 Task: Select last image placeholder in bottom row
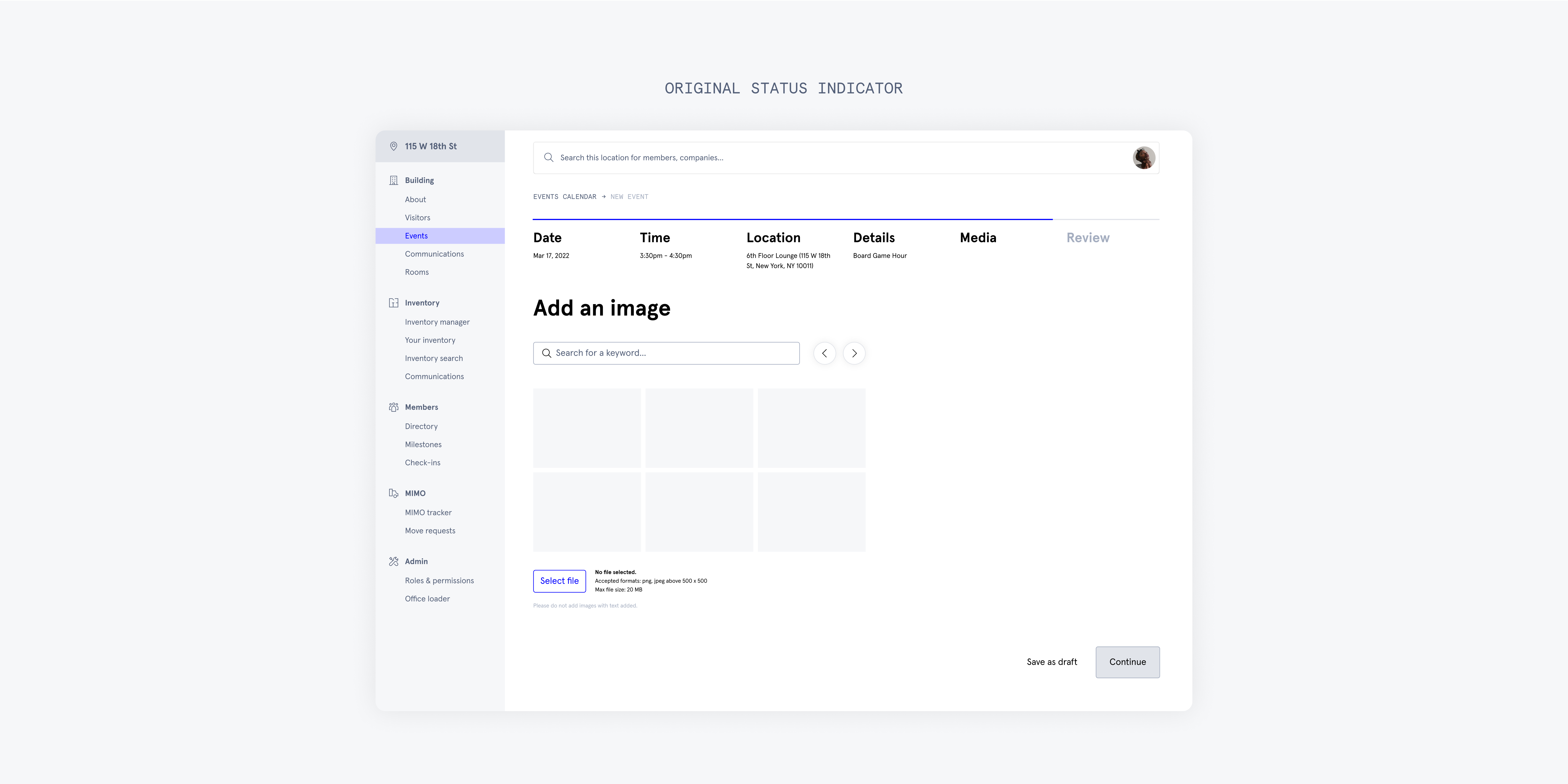tap(811, 512)
